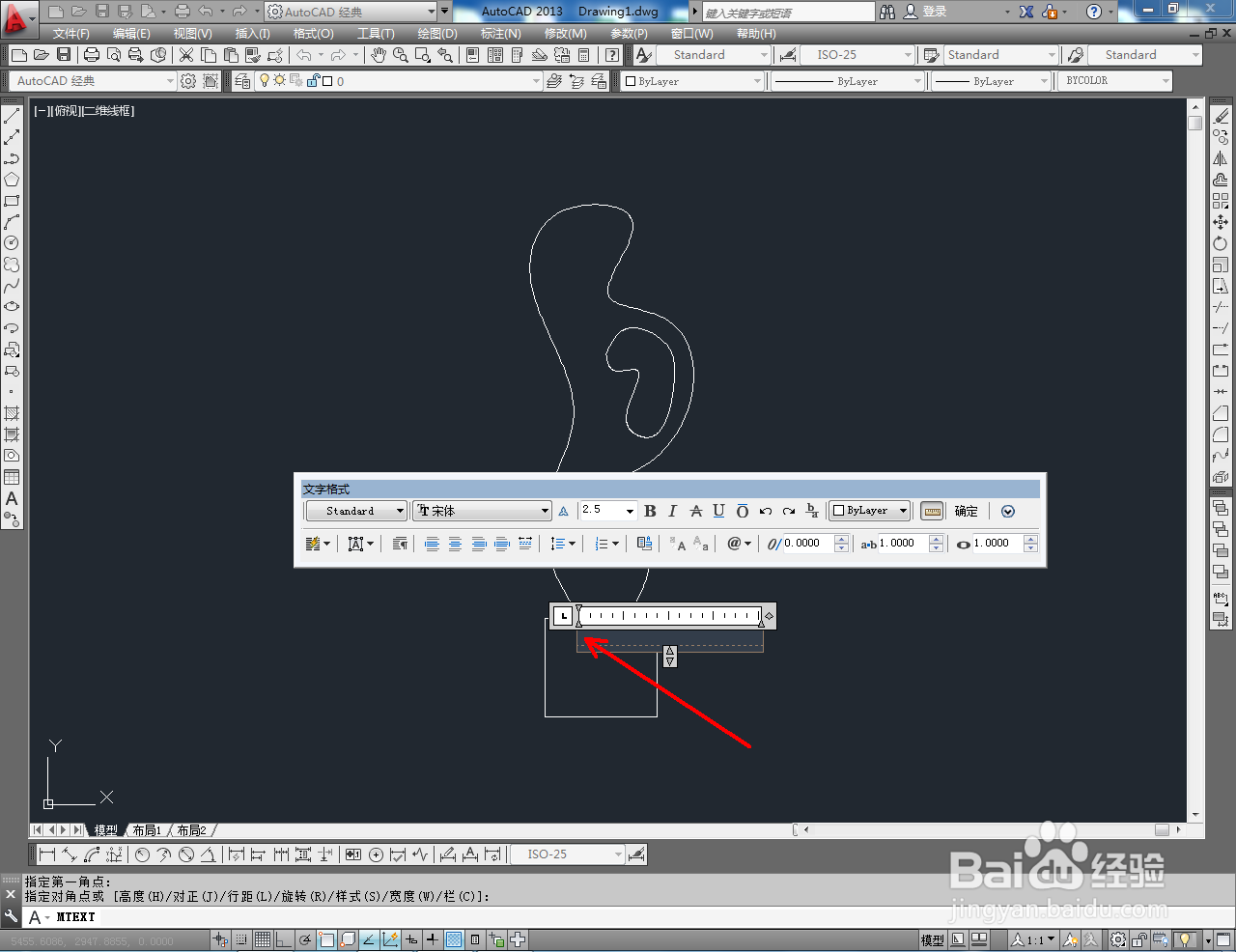
Task: Toggle the ruler display button
Action: point(932,511)
